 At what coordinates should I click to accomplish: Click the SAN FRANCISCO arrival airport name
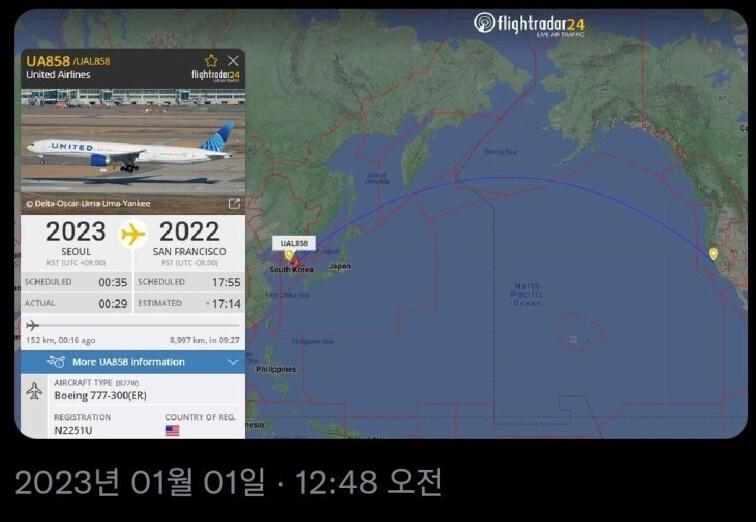point(189,252)
